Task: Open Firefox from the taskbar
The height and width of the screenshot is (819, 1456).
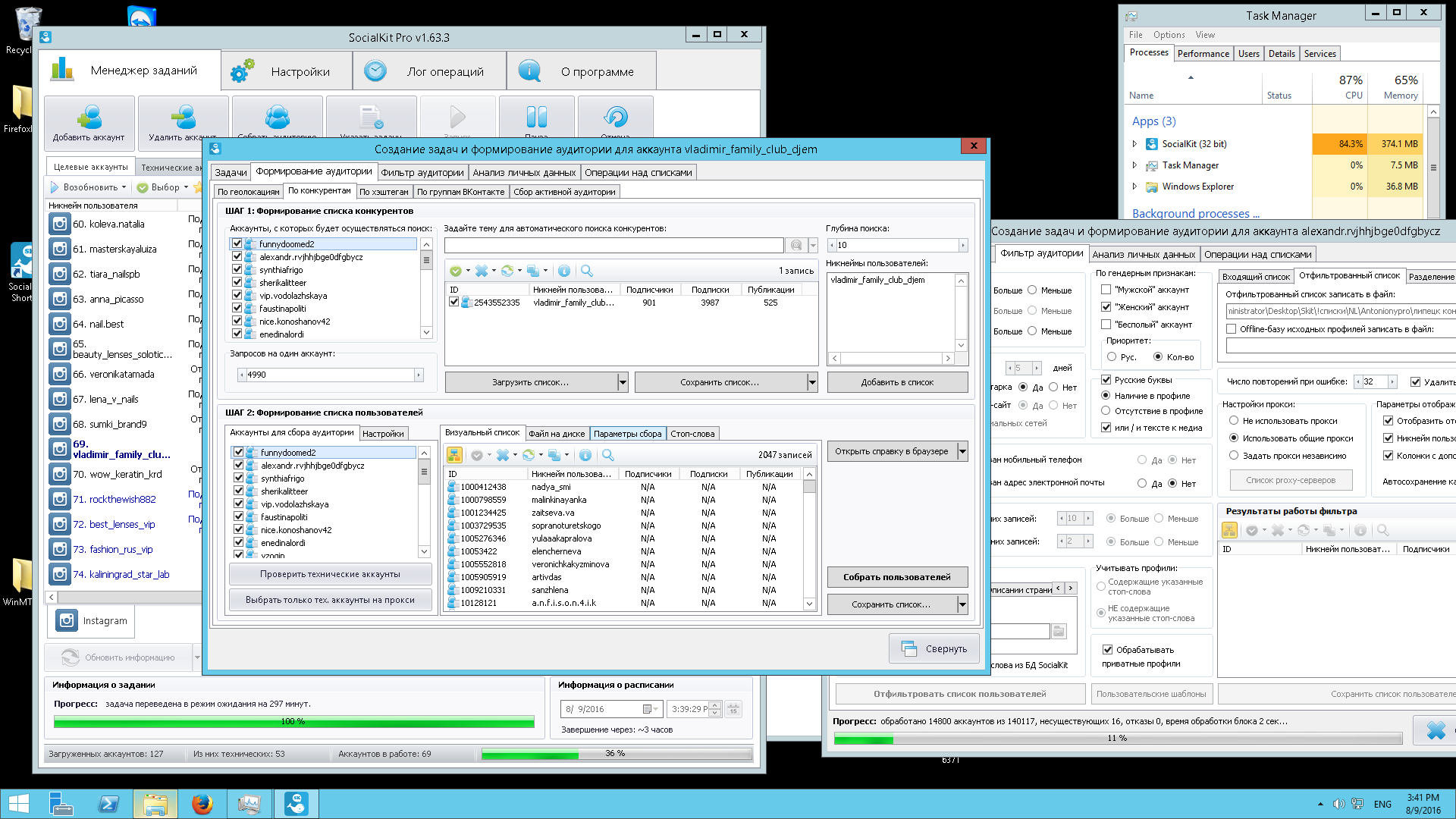Action: tap(202, 804)
